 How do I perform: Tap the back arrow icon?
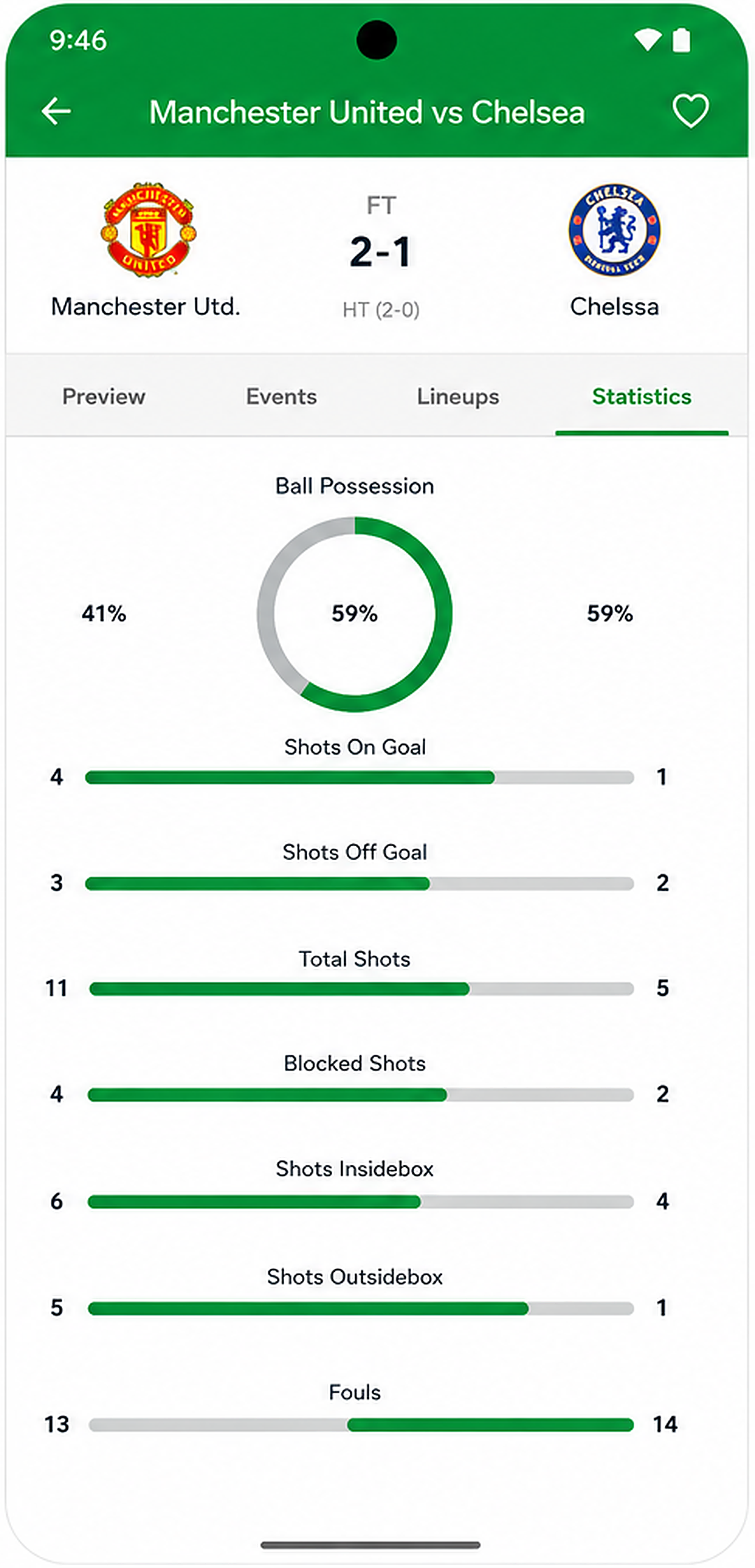pyautogui.click(x=56, y=111)
